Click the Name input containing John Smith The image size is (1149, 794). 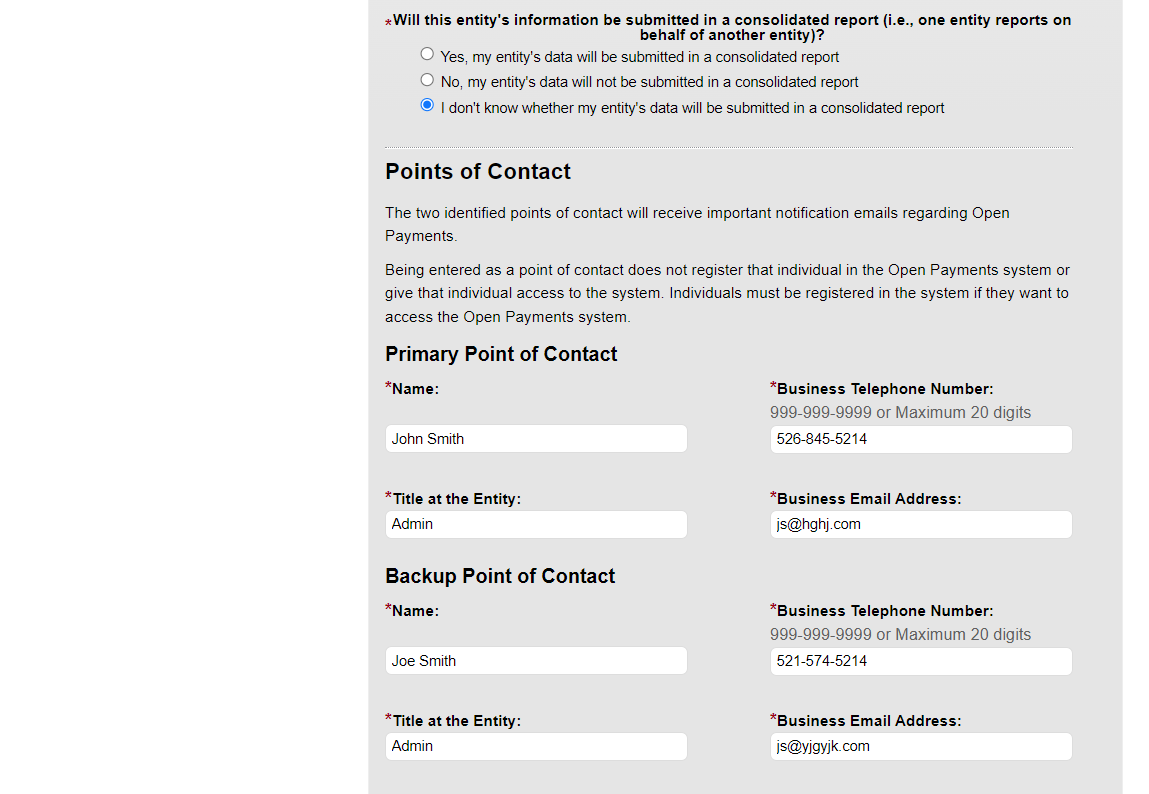pos(536,439)
